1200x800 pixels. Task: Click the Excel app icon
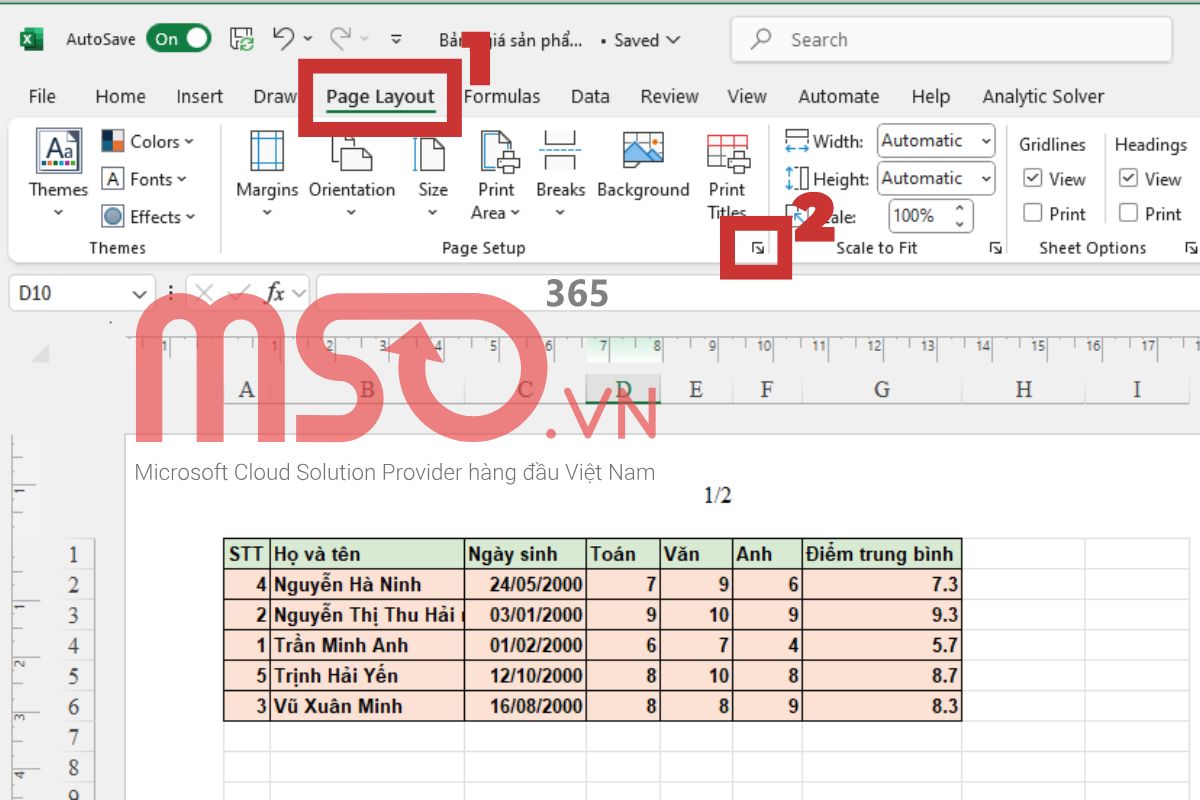pos(31,40)
